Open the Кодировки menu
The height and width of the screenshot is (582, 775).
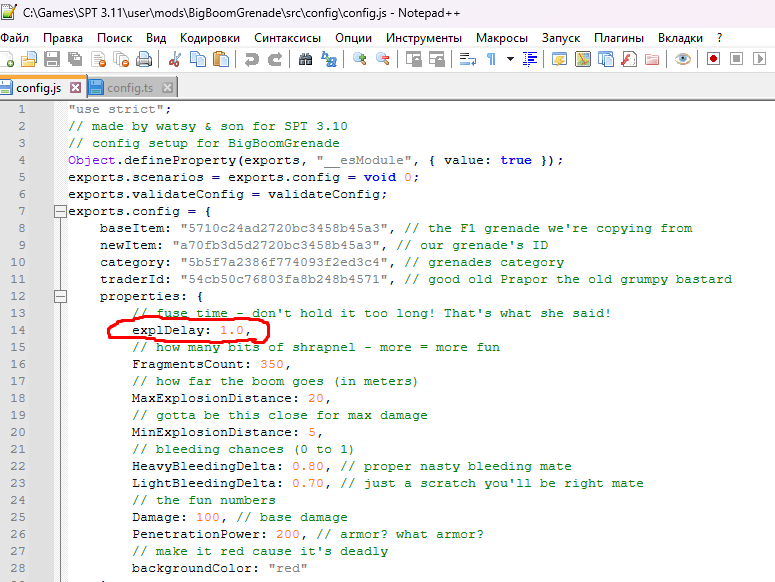click(x=210, y=38)
